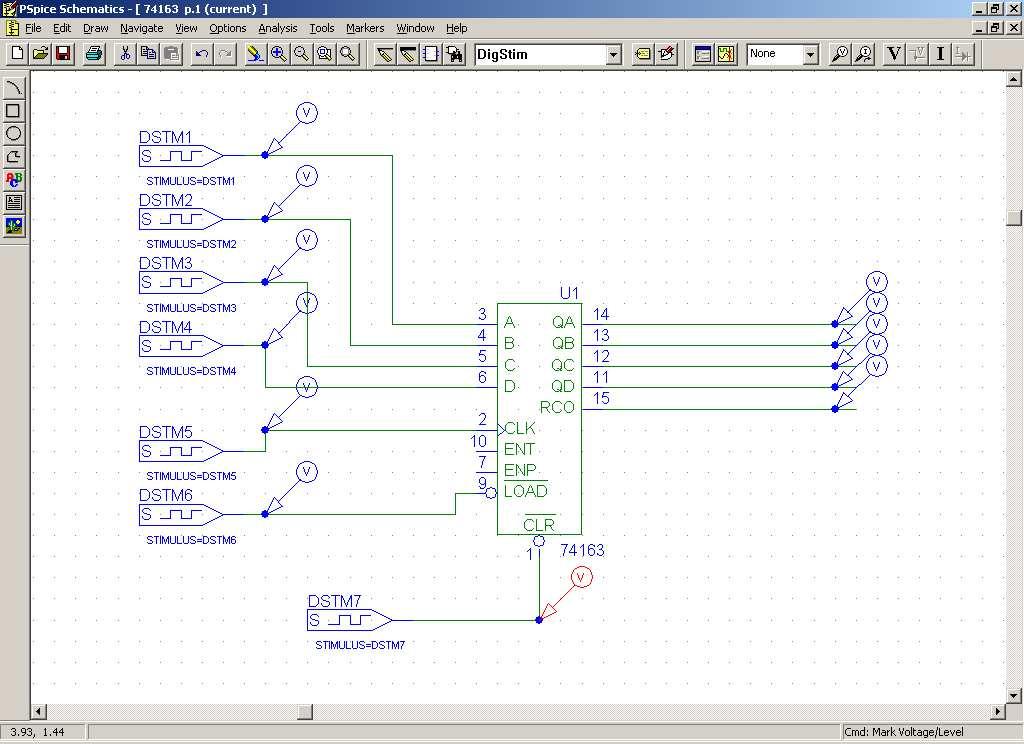This screenshot has height=744, width=1024.
Task: Click the Cut scissors icon
Action: [x=125, y=54]
